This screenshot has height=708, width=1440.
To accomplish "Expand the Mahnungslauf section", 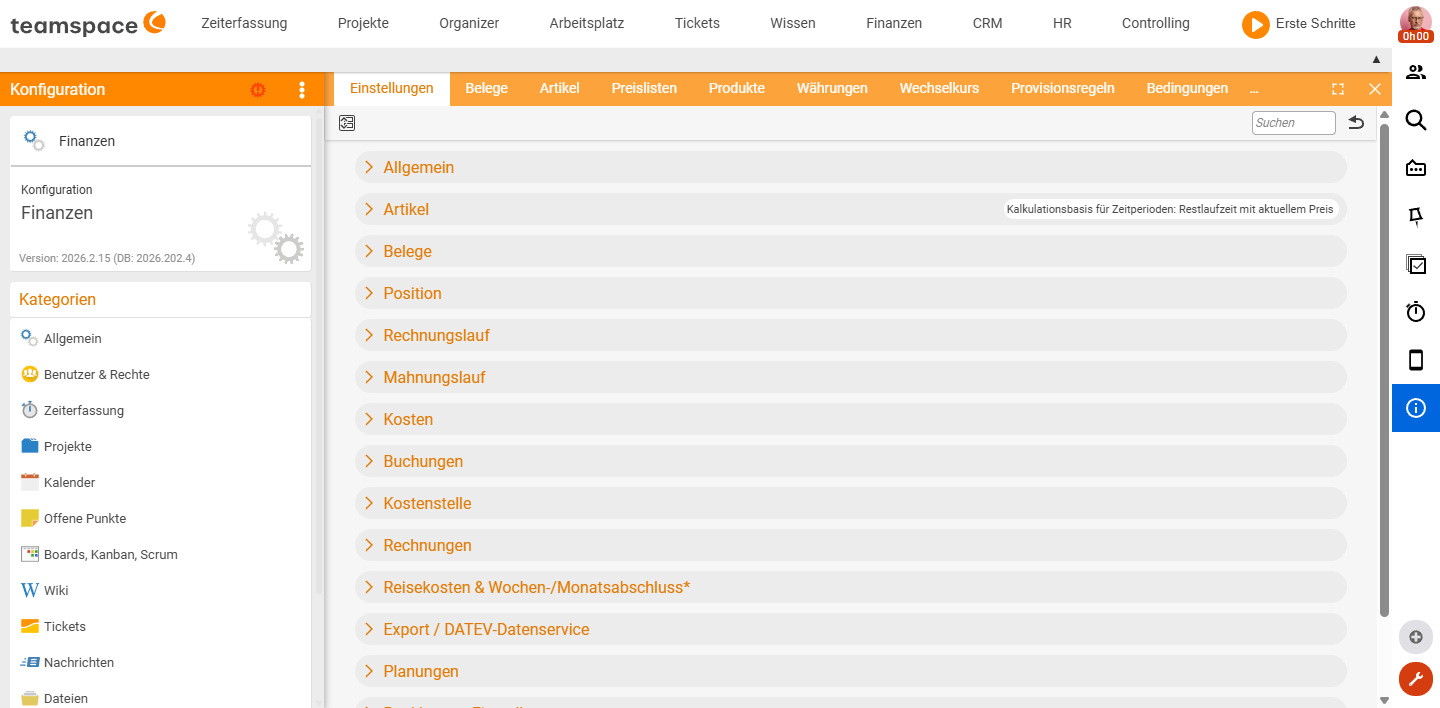I will [851, 377].
